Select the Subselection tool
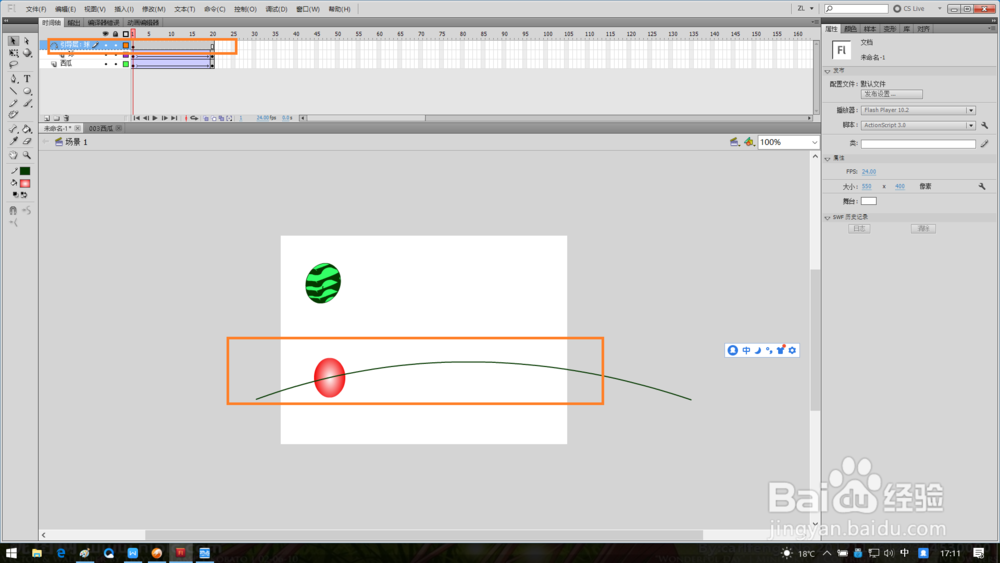 [27, 41]
